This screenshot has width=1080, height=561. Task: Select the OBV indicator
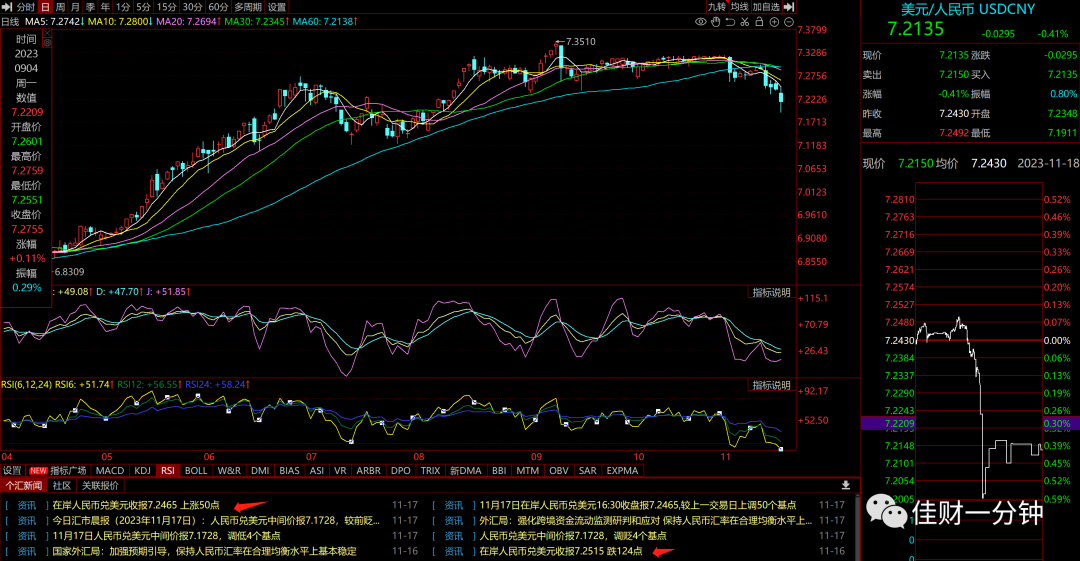click(x=559, y=471)
